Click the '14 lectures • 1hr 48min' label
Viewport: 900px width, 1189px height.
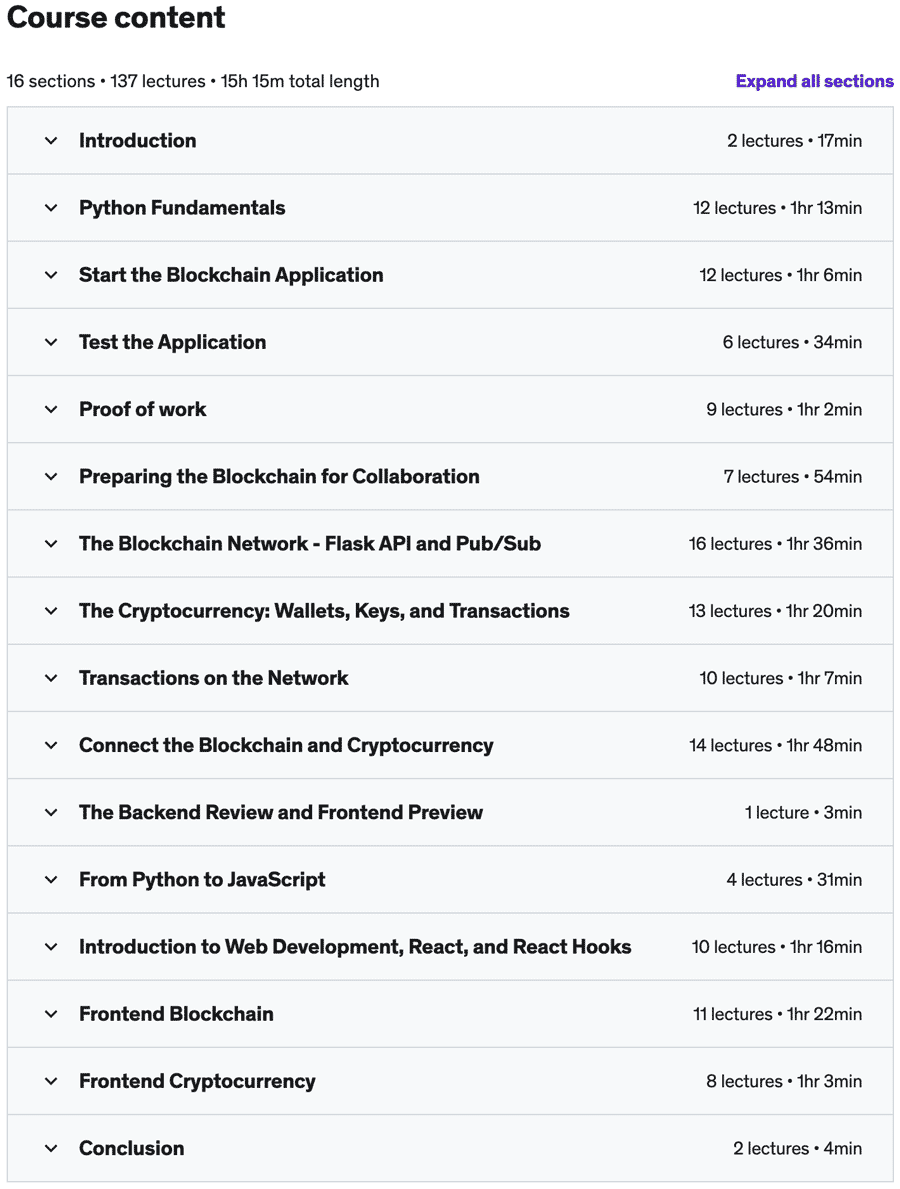[x=775, y=745]
